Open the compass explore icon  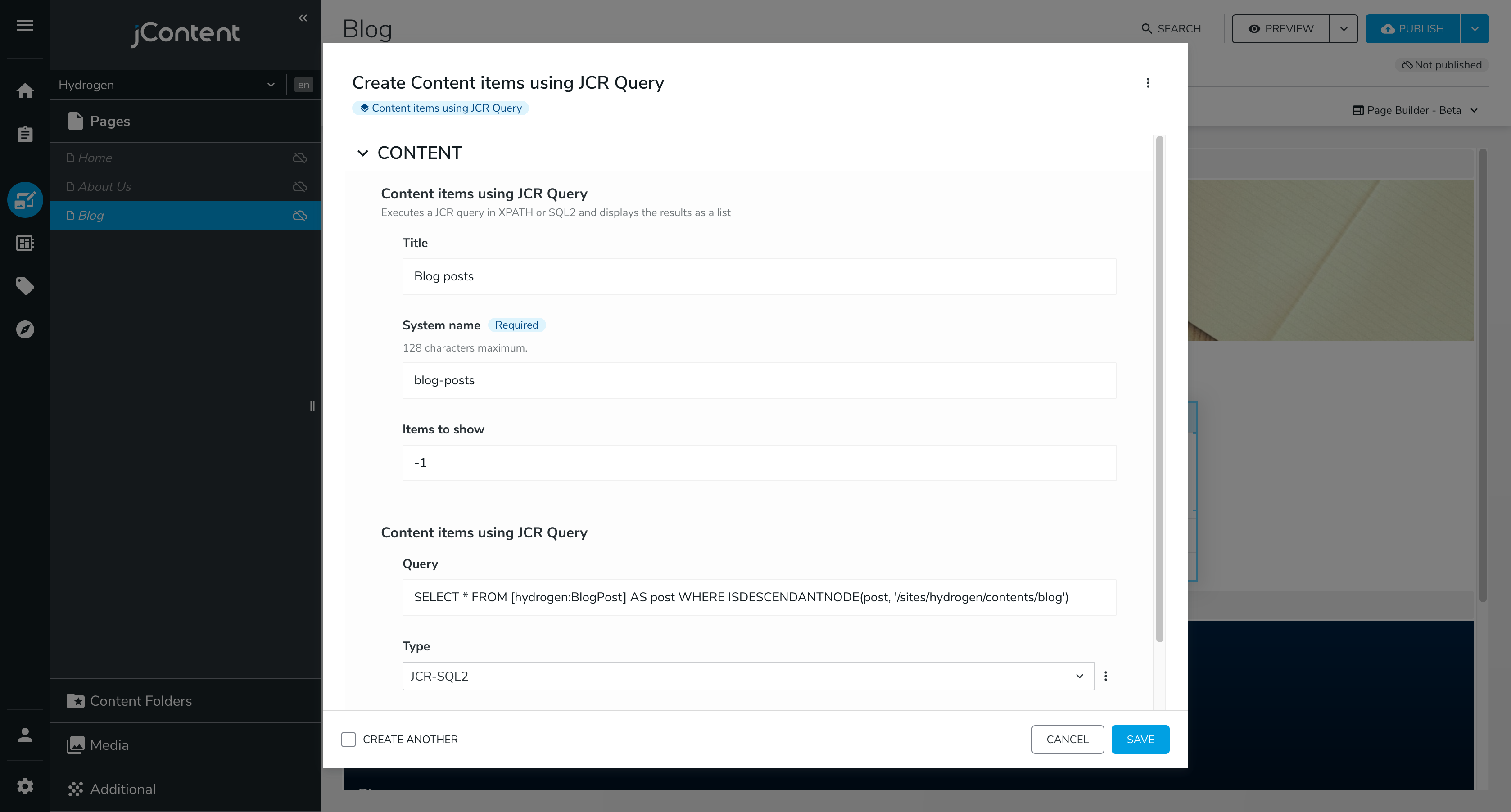click(x=25, y=329)
